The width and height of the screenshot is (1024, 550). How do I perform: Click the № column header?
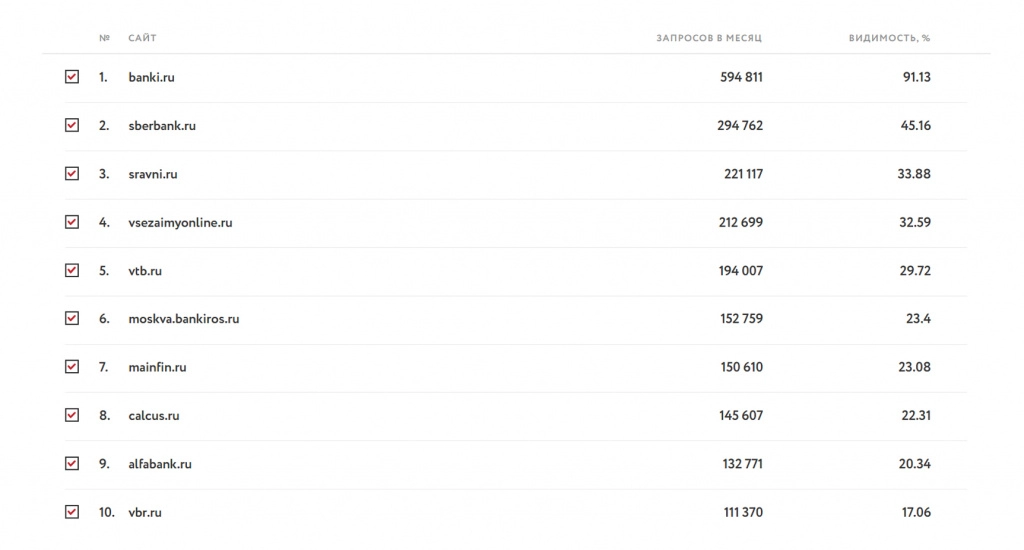click(x=104, y=38)
